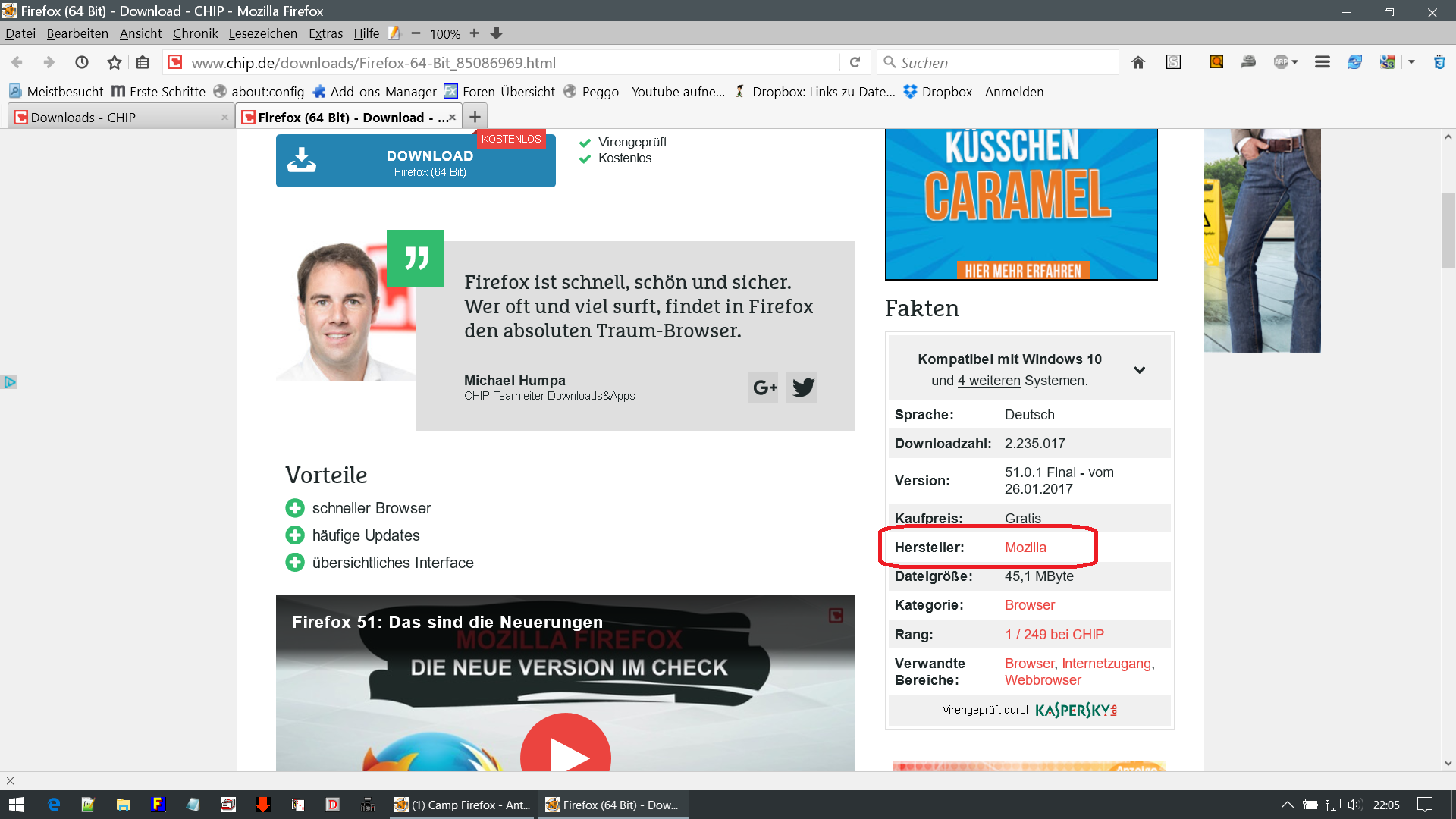Reload the current page

[855, 63]
